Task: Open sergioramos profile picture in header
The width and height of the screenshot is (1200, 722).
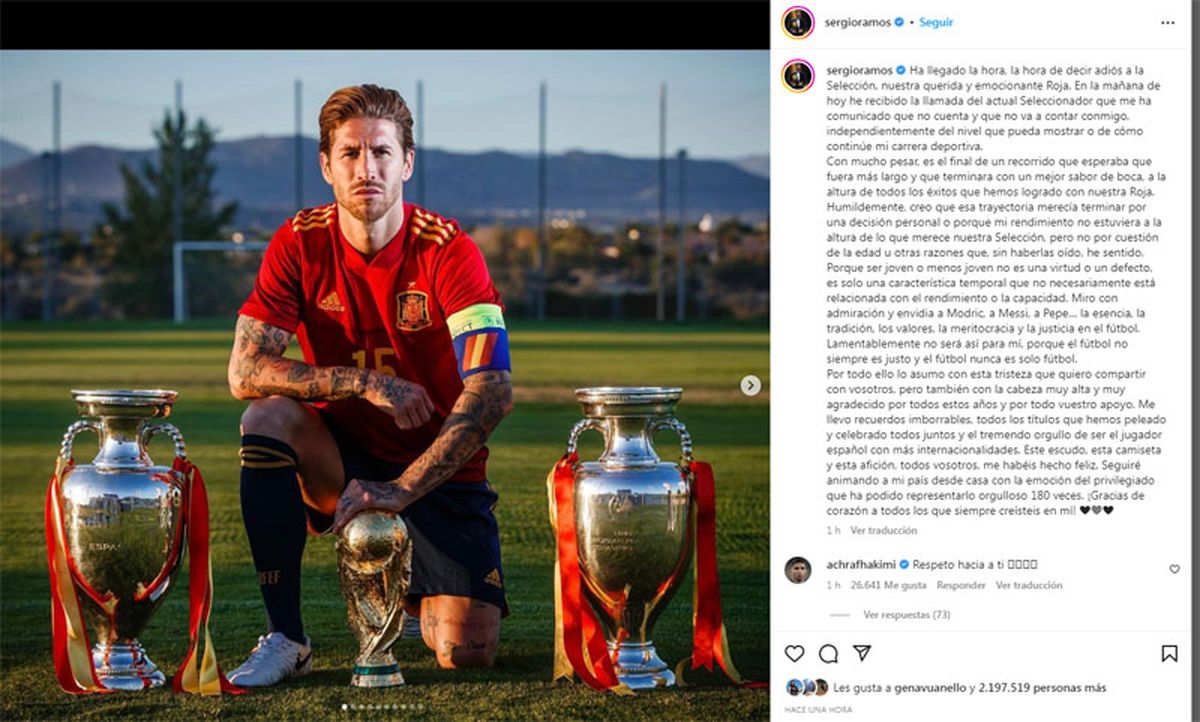Action: [798, 22]
